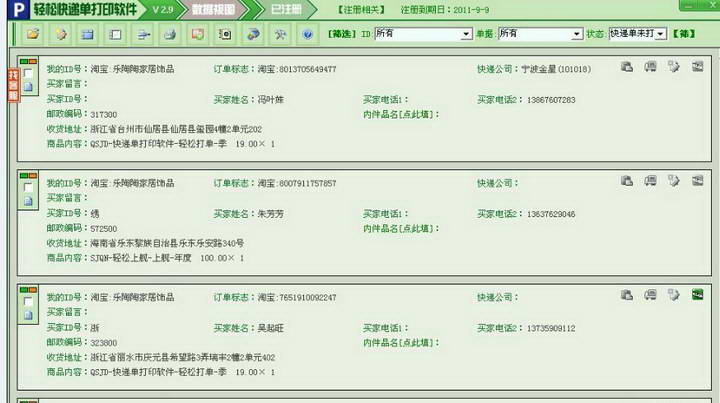Screen dimensions: 720x403
Task: Open the 【注册相关】 menu
Action: tap(361, 10)
